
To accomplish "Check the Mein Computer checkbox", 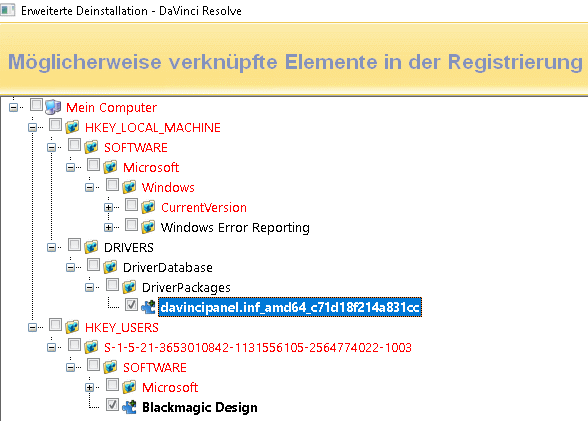I will [x=36, y=105].
